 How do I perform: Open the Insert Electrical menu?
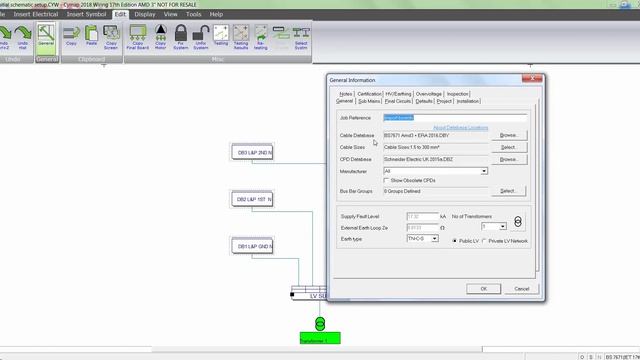coord(36,14)
